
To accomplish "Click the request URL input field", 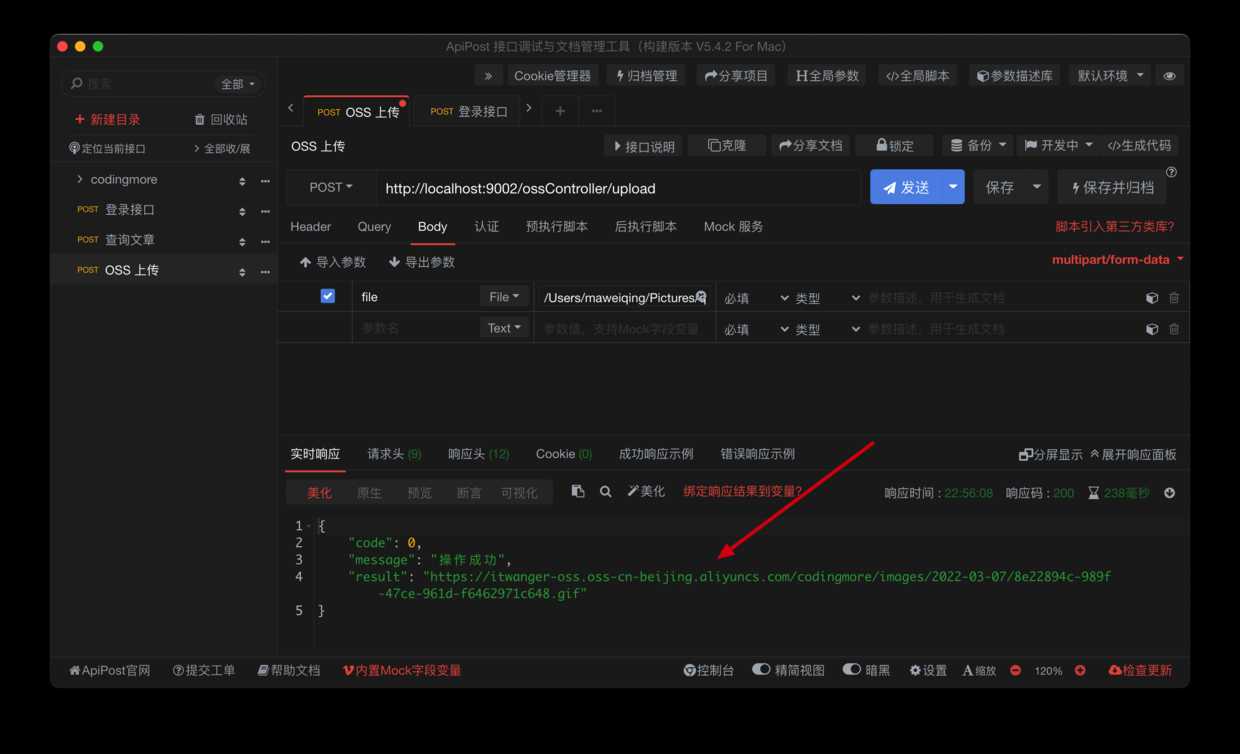I will click(615, 188).
